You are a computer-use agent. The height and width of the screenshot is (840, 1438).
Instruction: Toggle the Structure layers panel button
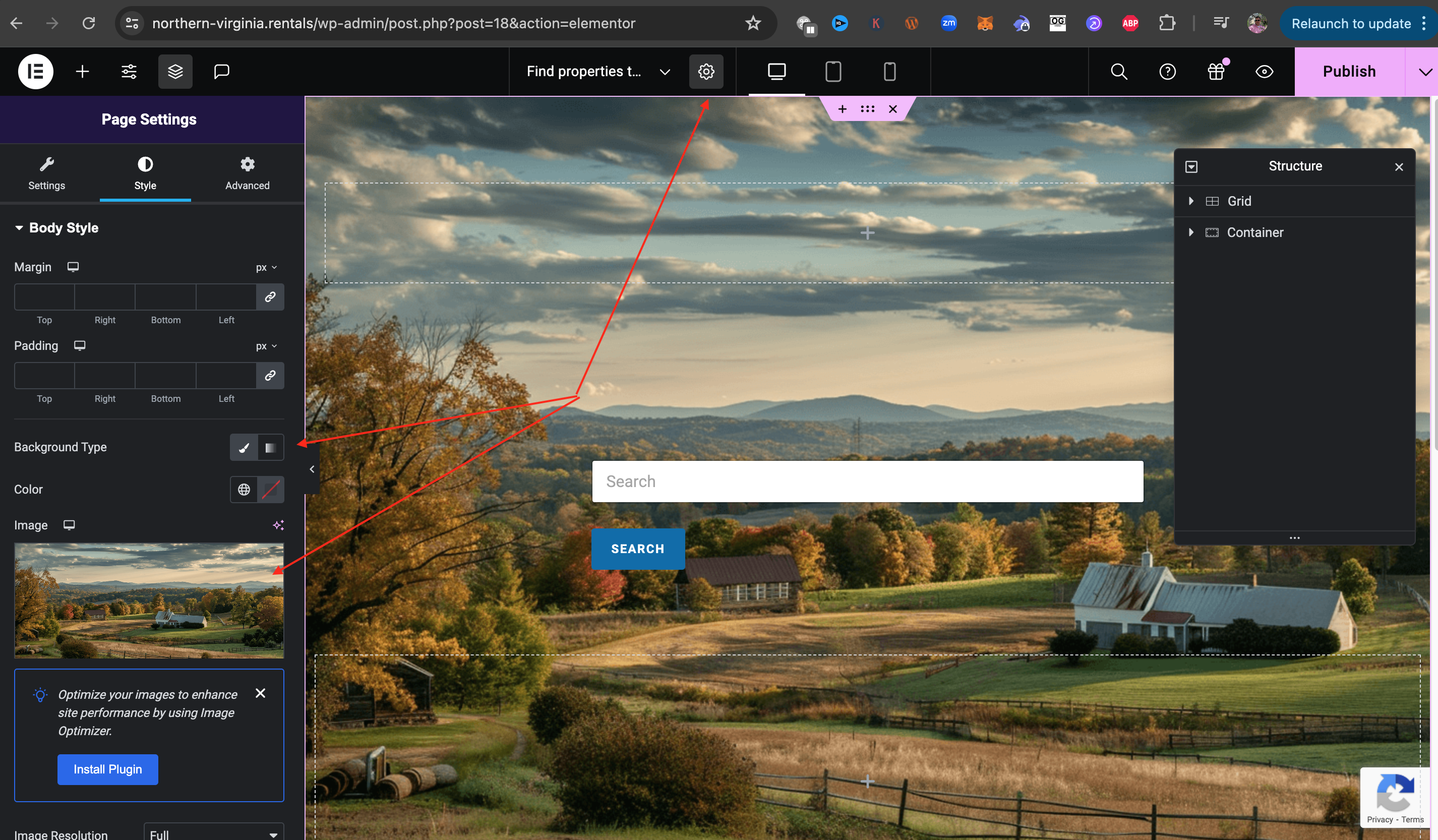click(175, 71)
